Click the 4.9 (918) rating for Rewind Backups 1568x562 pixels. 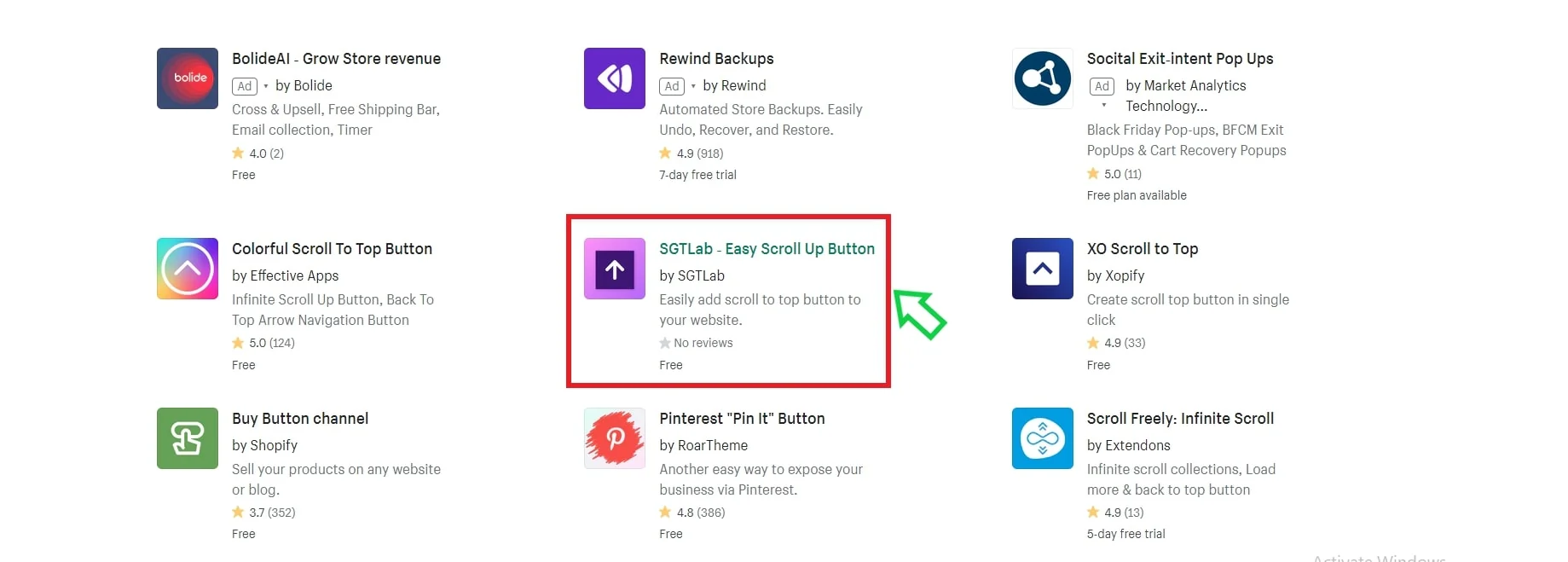(x=691, y=153)
